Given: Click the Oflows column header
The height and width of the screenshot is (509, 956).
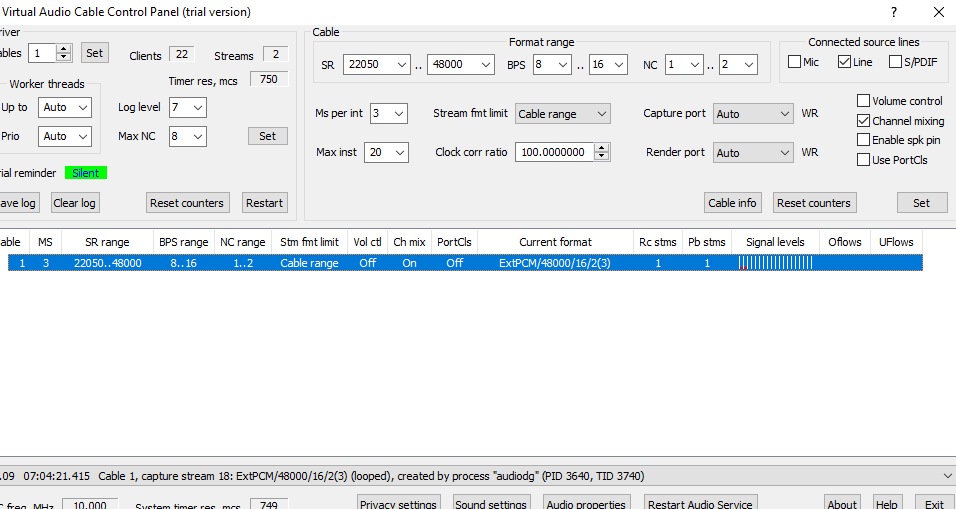Looking at the screenshot, I should click(x=844, y=242).
